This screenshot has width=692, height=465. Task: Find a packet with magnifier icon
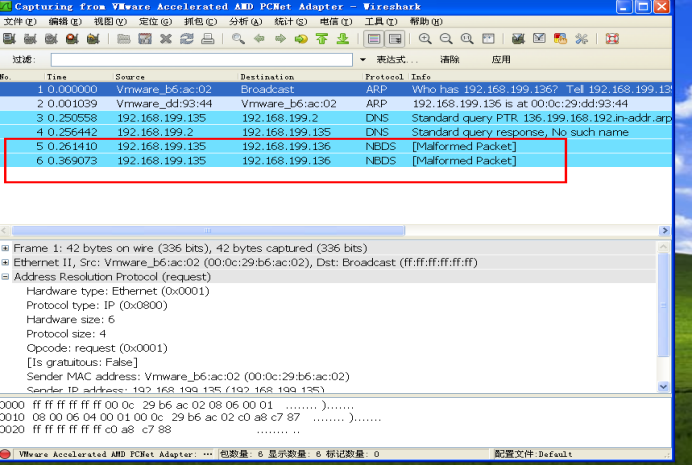click(238, 39)
